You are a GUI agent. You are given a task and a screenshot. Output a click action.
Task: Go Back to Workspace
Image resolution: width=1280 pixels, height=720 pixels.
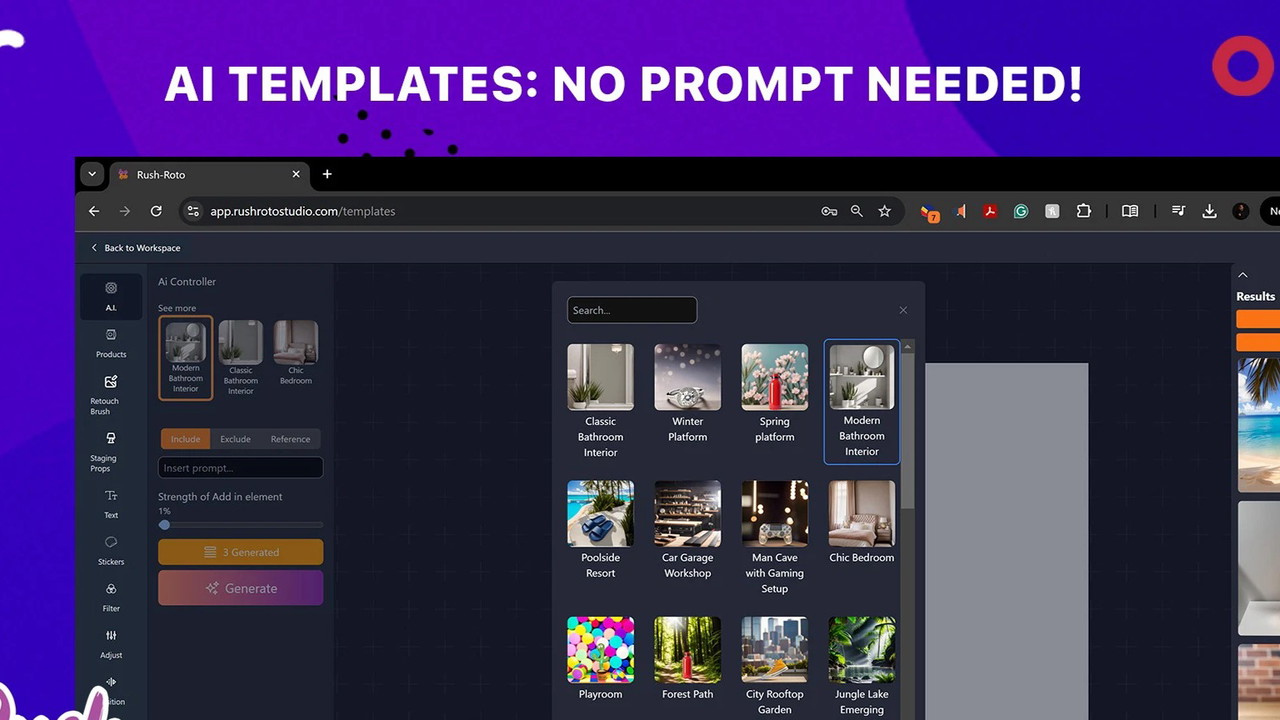pyautogui.click(x=136, y=248)
